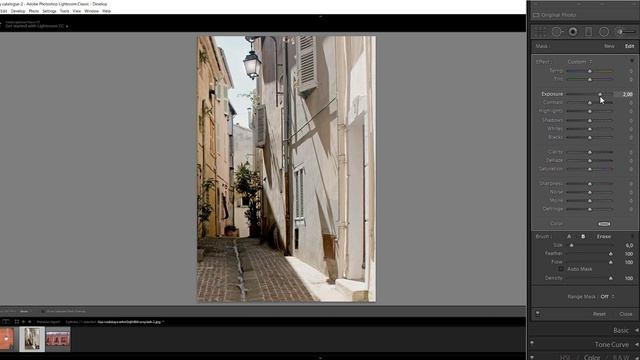Toggle the adjustment brush panel switch
The height and width of the screenshot is (360, 640).
coord(538,313)
